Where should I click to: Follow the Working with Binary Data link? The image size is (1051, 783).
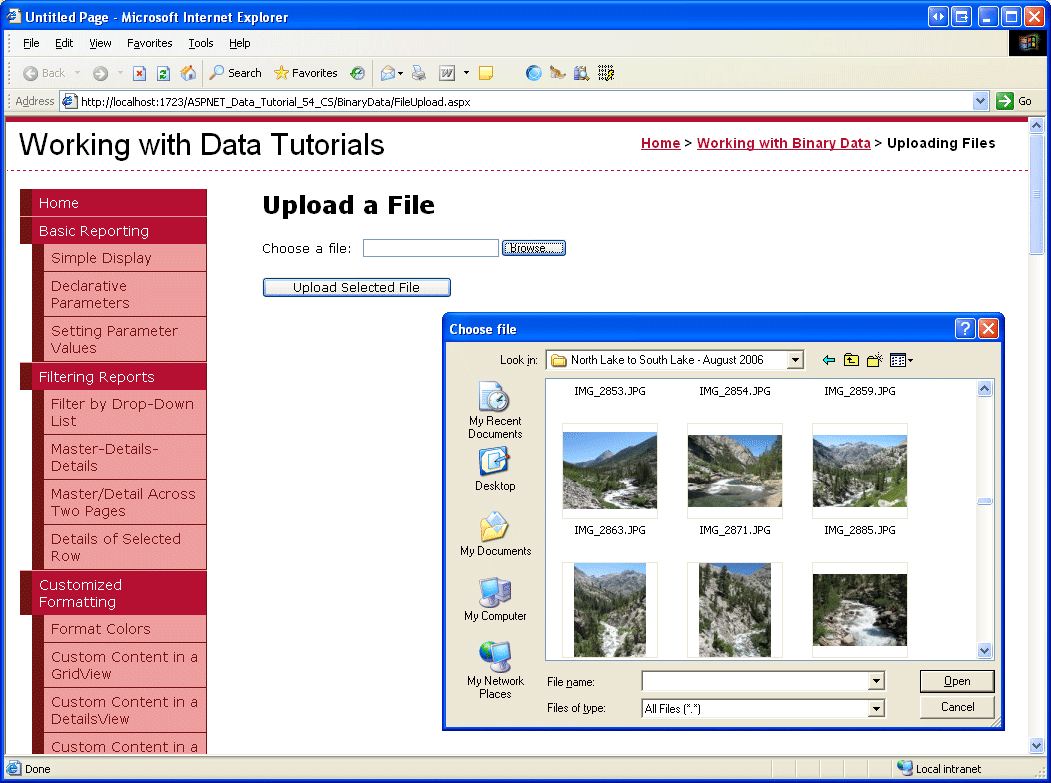coord(783,143)
